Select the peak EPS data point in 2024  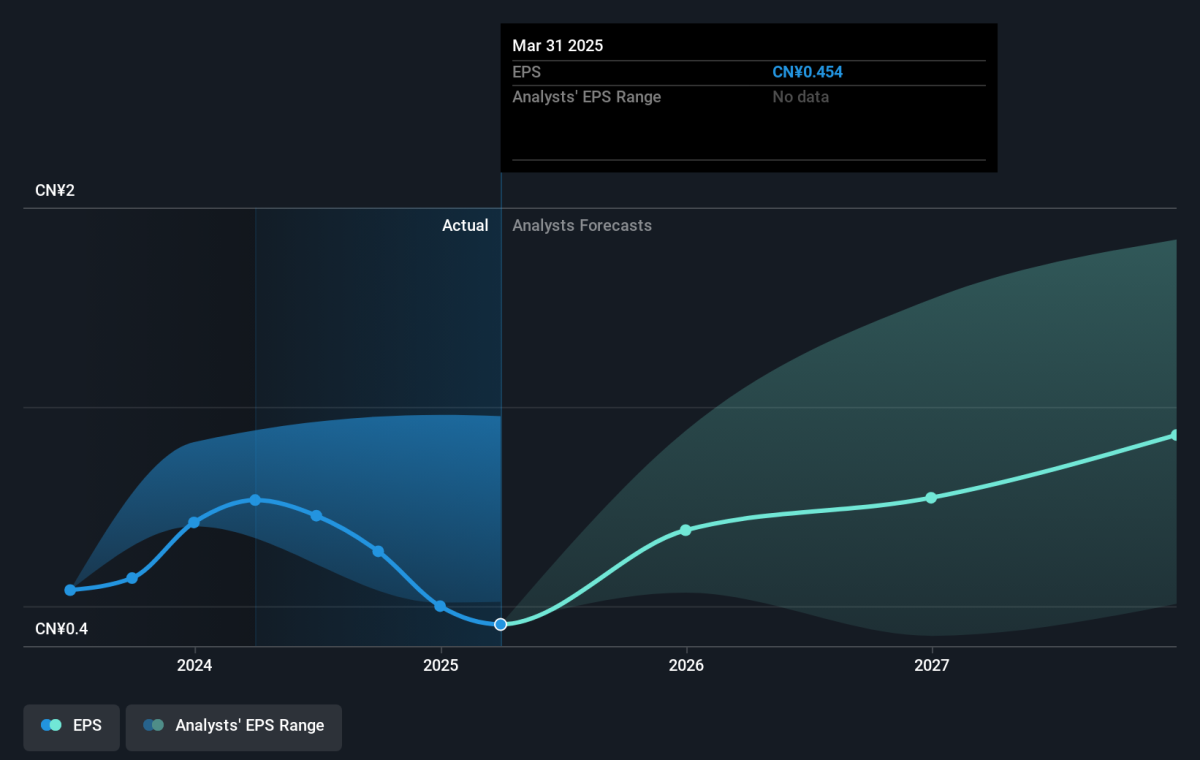point(255,500)
